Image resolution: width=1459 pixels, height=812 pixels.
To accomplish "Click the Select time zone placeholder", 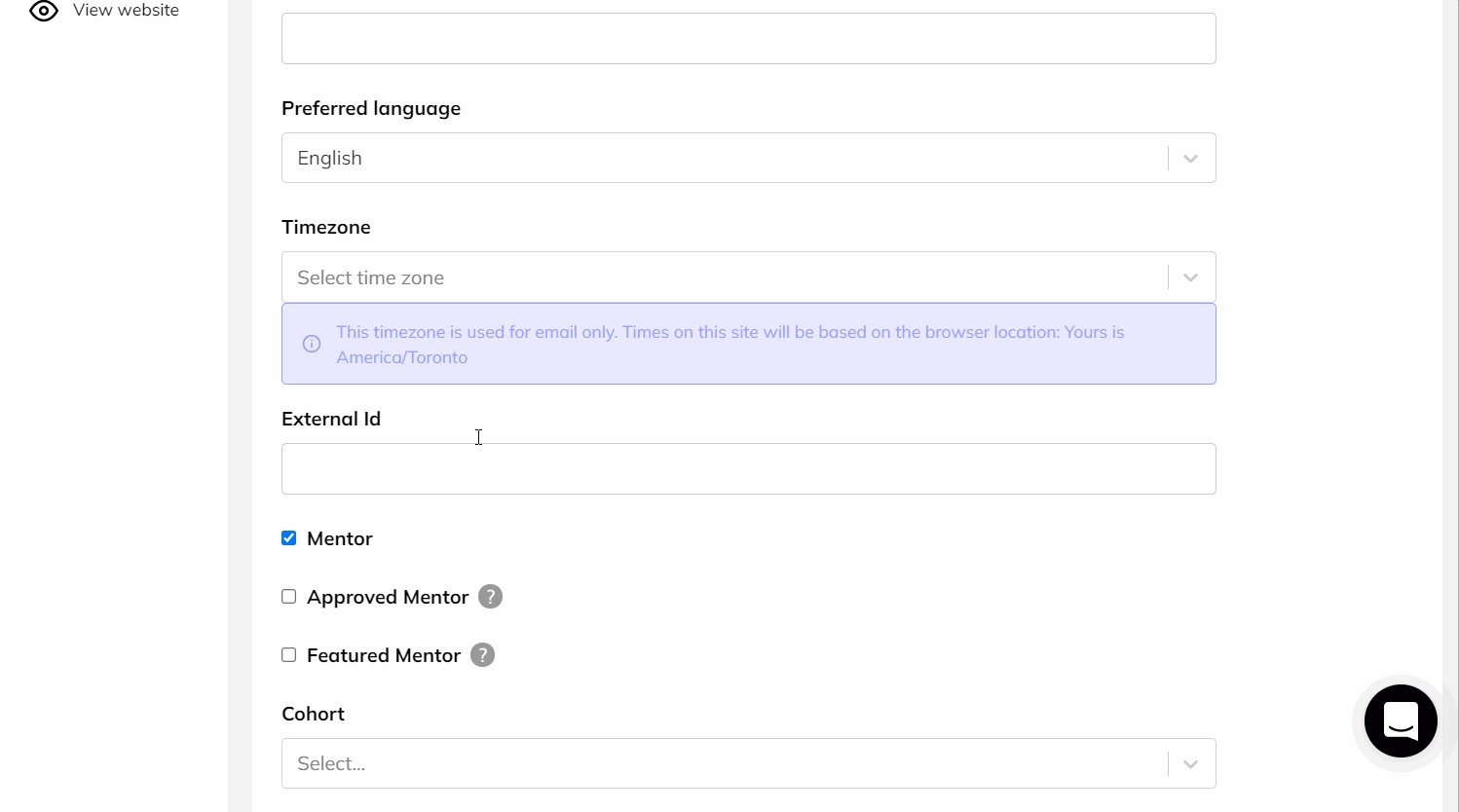I will click(x=371, y=277).
